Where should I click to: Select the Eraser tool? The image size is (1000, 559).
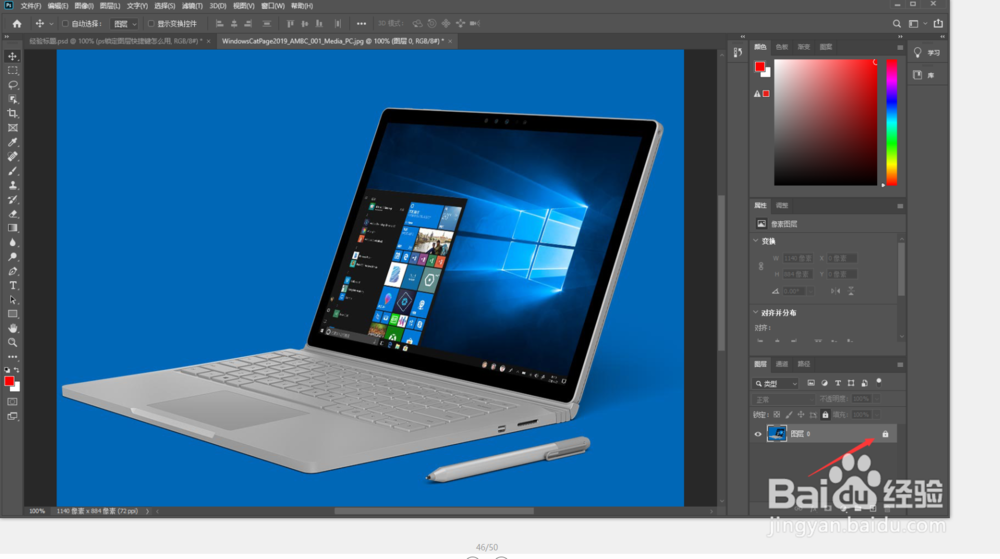[12, 214]
